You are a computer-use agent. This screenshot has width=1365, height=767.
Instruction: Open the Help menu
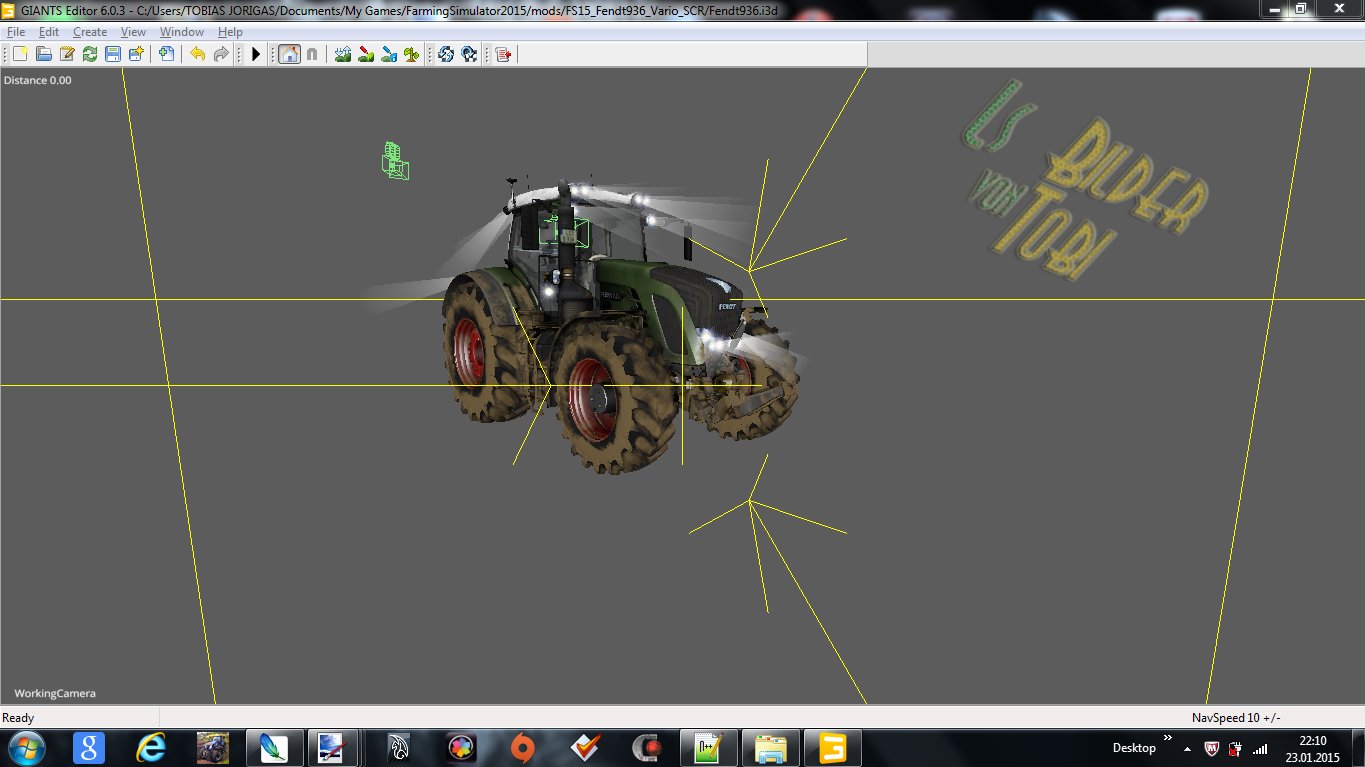tap(230, 32)
